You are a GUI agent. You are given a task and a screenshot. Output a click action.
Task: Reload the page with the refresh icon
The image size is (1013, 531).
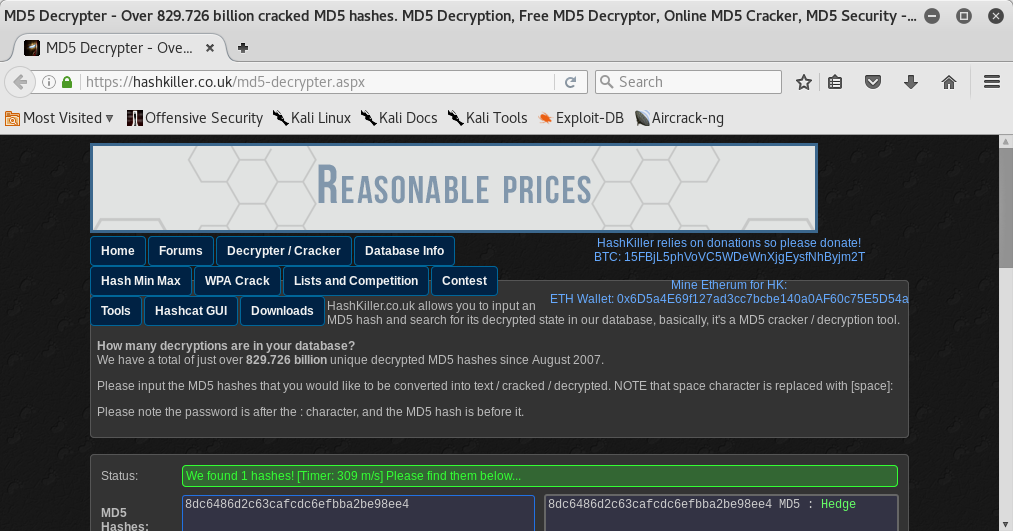(570, 82)
